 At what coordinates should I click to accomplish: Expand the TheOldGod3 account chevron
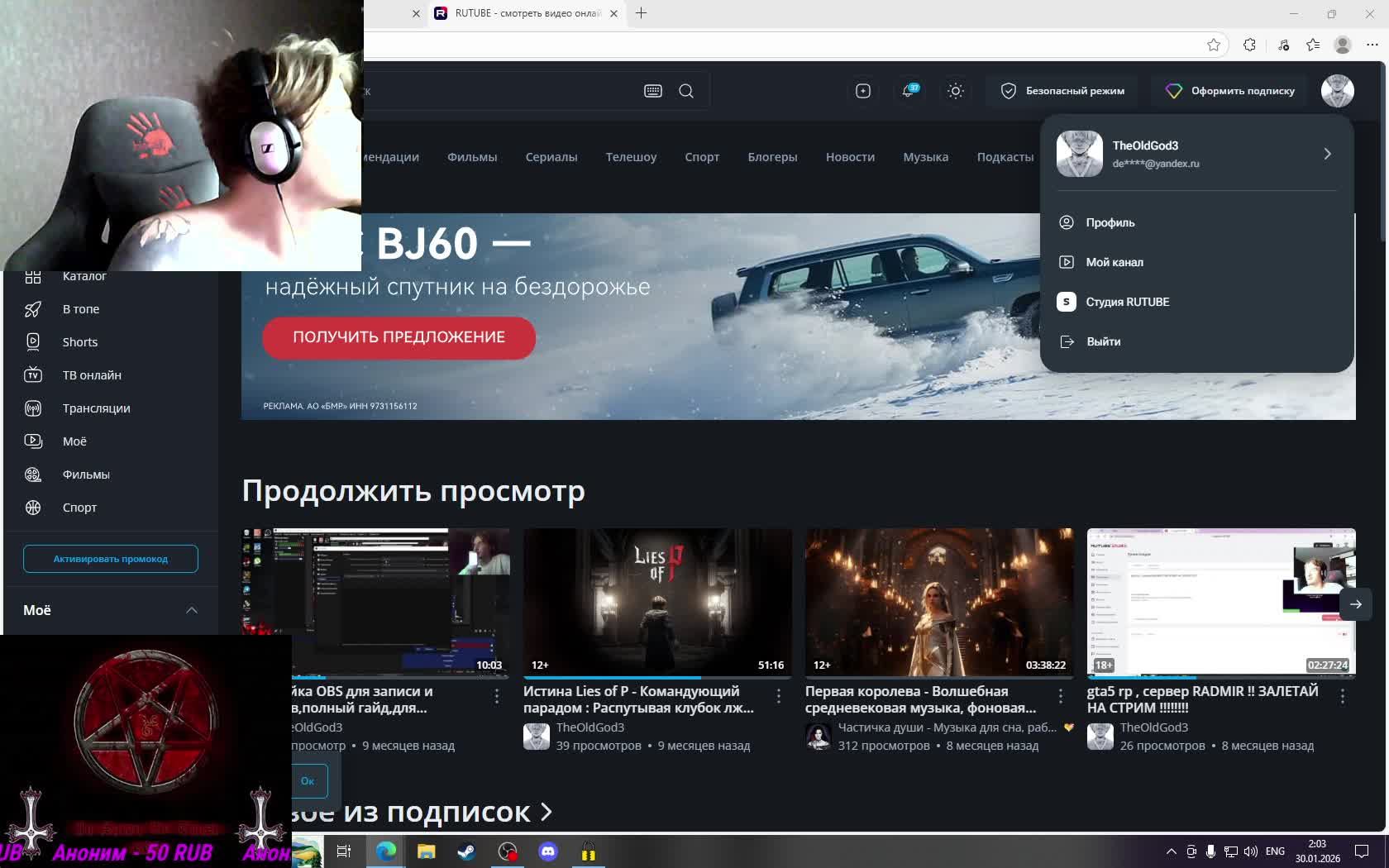point(1328,154)
